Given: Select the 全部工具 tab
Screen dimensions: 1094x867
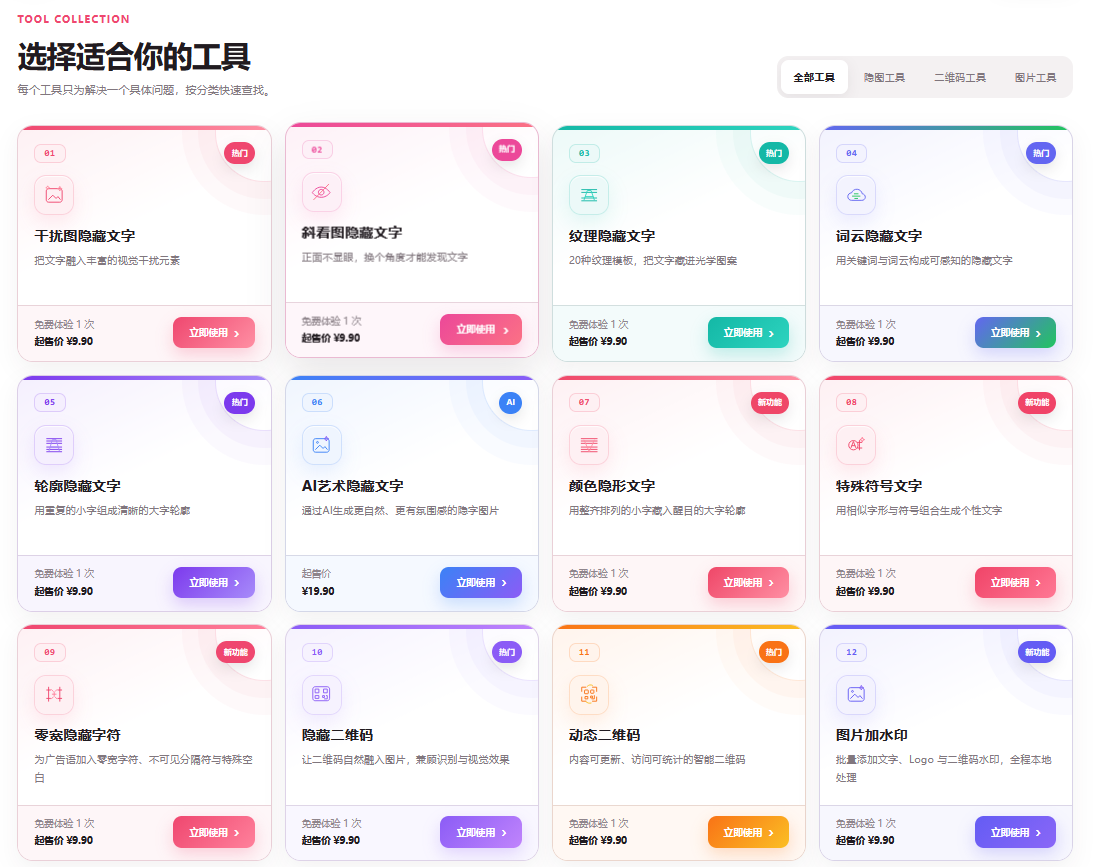Looking at the screenshot, I should (x=814, y=77).
